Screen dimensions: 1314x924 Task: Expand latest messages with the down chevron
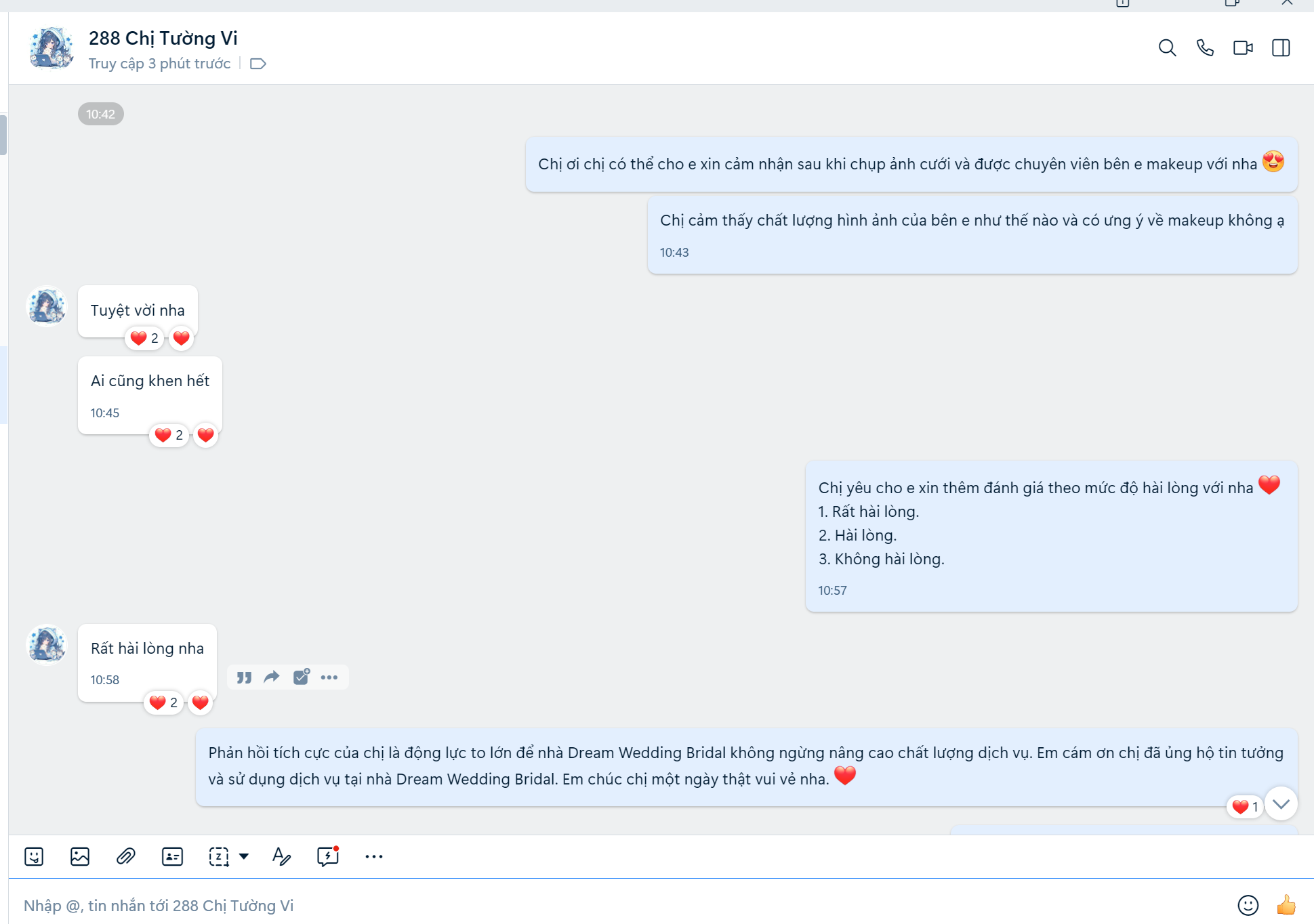tap(1280, 804)
